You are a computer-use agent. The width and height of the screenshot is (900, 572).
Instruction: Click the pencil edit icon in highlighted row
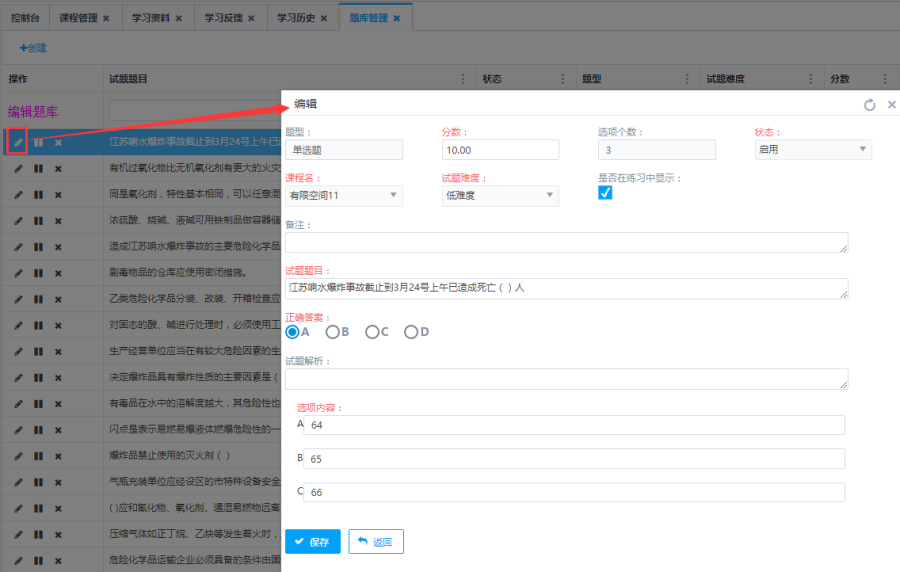pyautogui.click(x=18, y=142)
